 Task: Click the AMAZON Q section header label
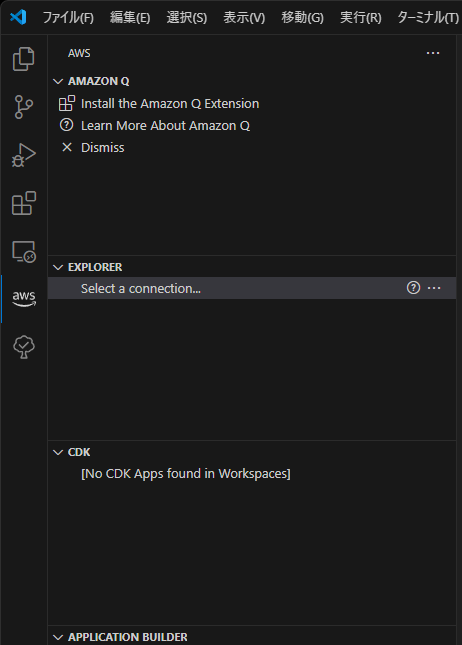pos(98,81)
